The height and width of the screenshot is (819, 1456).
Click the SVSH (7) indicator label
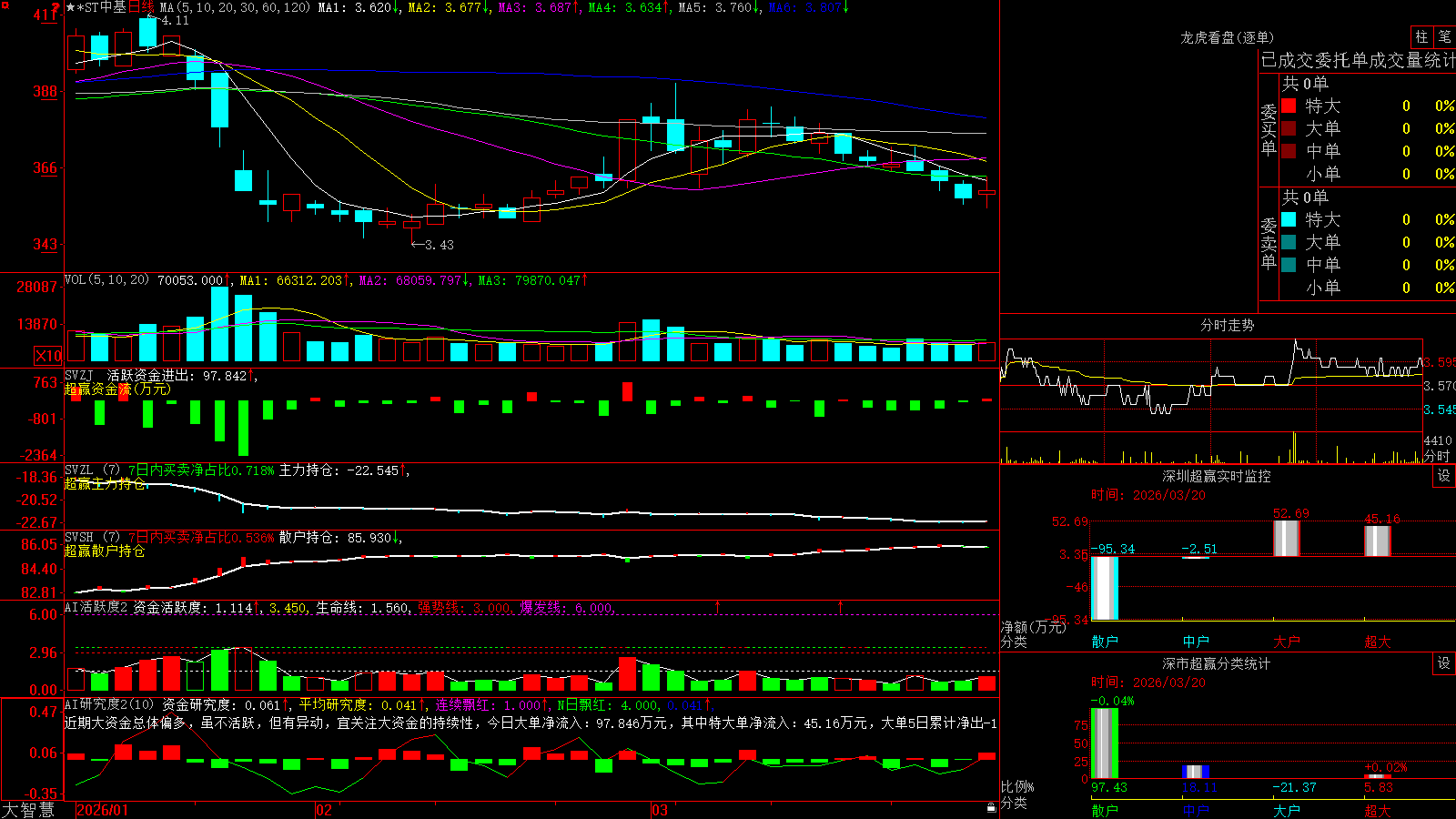92,537
